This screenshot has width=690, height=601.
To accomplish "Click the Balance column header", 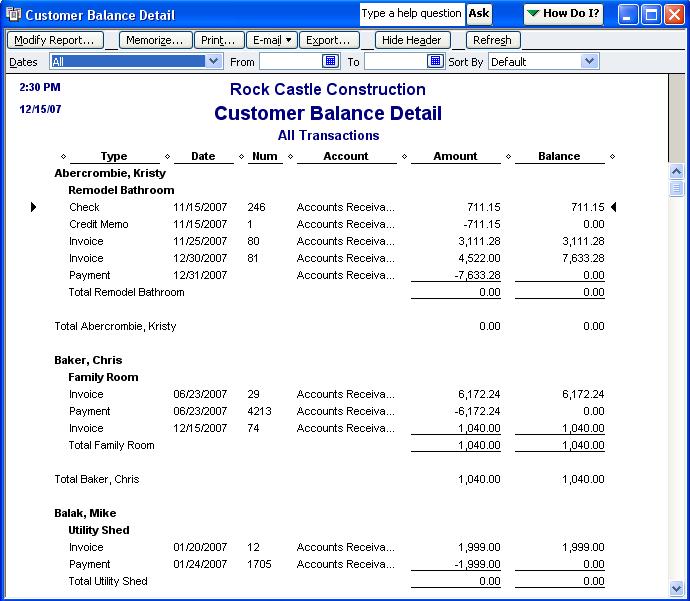I will (x=559, y=156).
